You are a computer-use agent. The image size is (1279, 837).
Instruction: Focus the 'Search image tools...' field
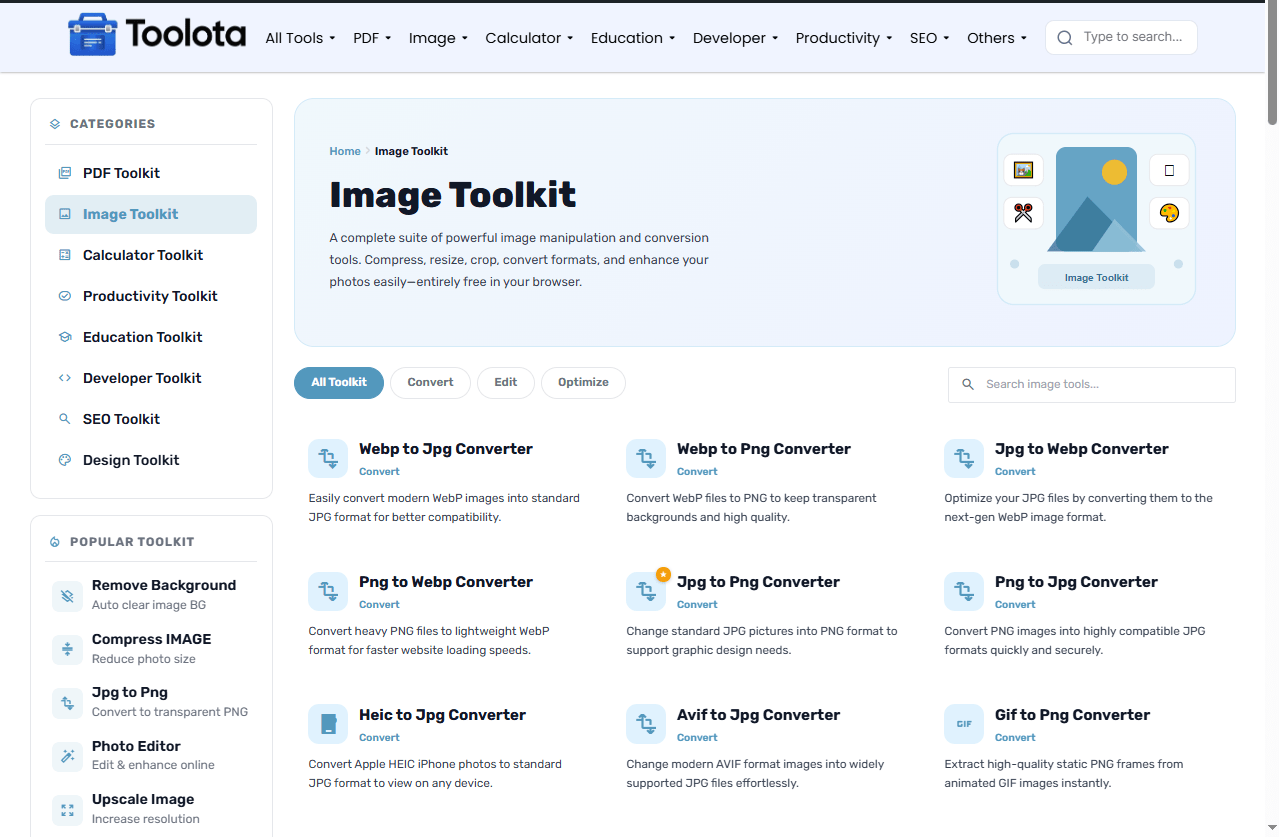click(x=1092, y=384)
